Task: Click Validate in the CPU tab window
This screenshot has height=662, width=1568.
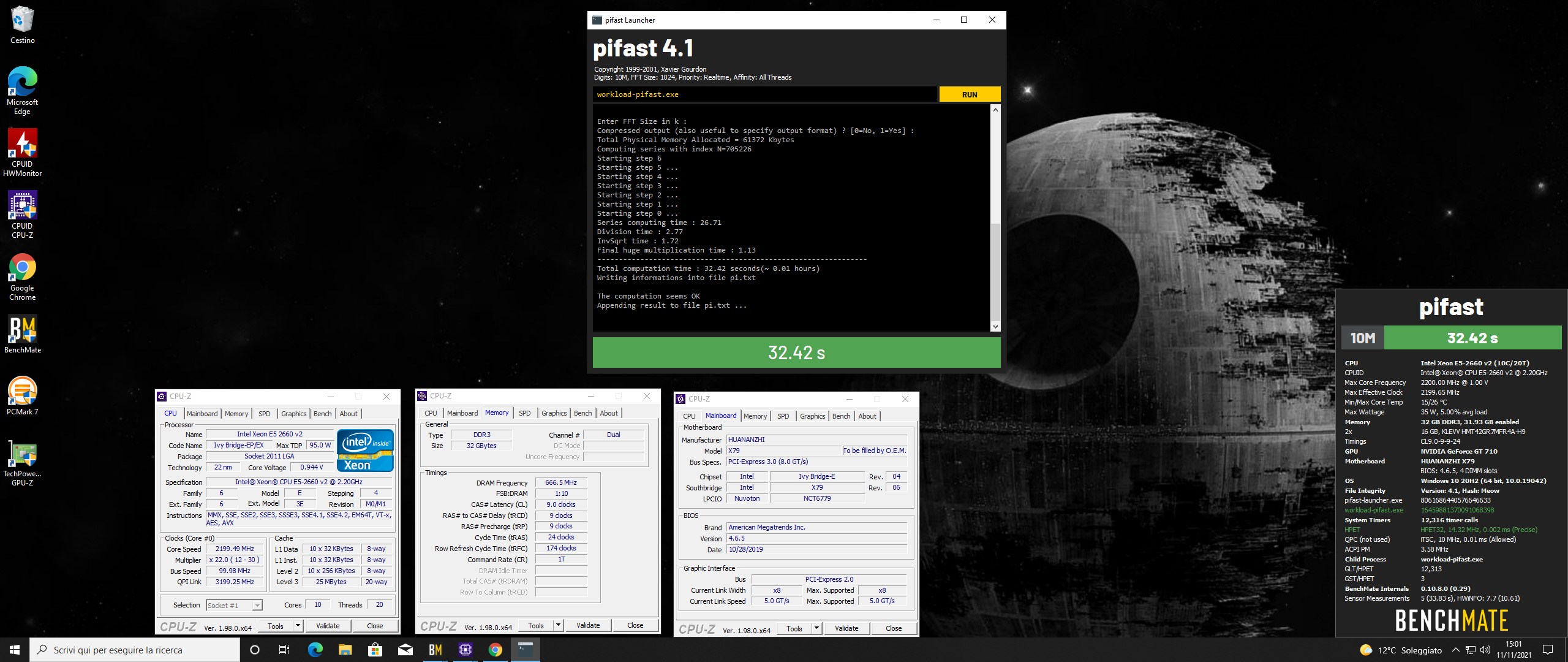Action: pos(328,626)
